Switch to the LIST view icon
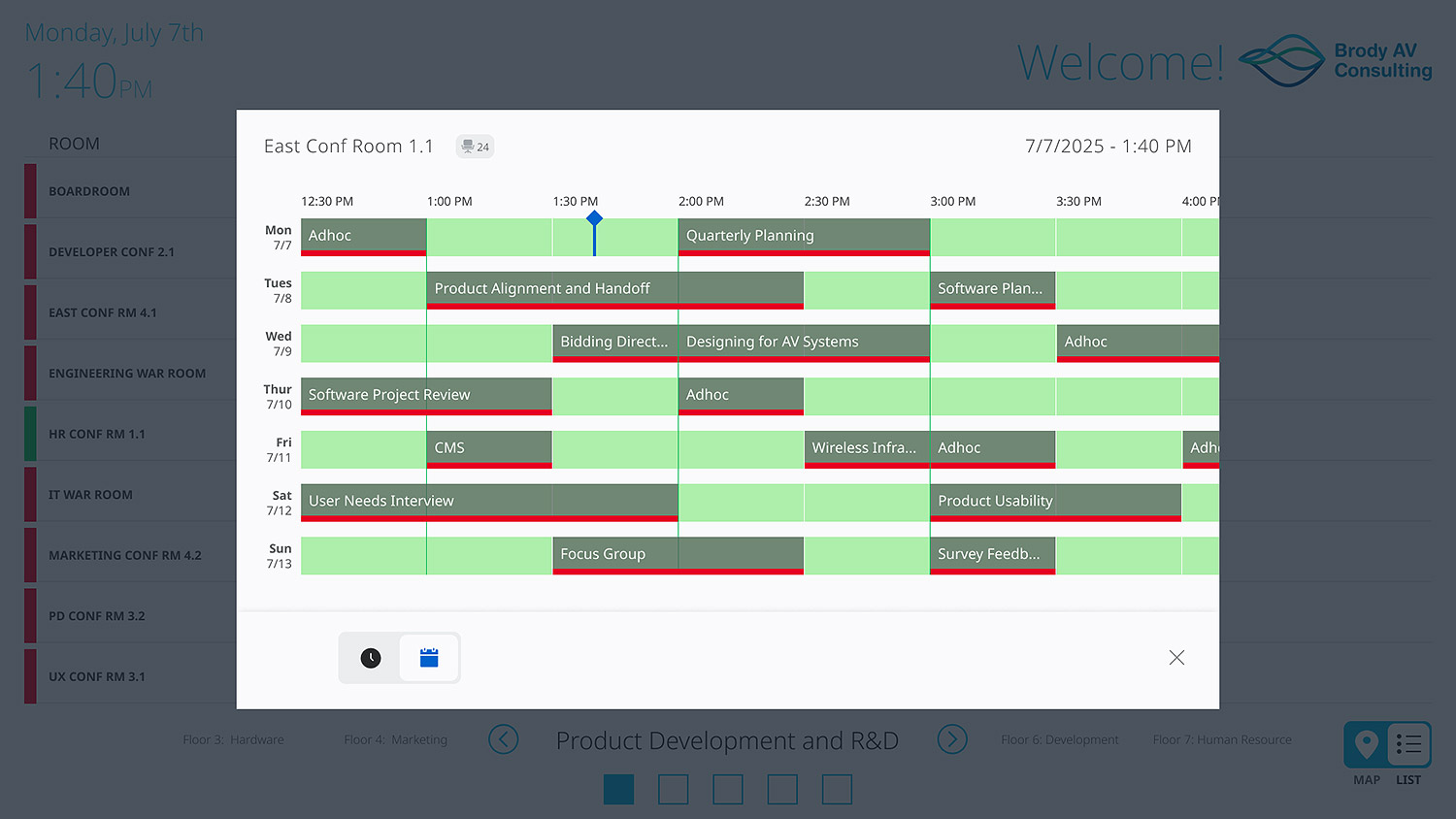Viewport: 1456px width, 819px height. point(1408,743)
